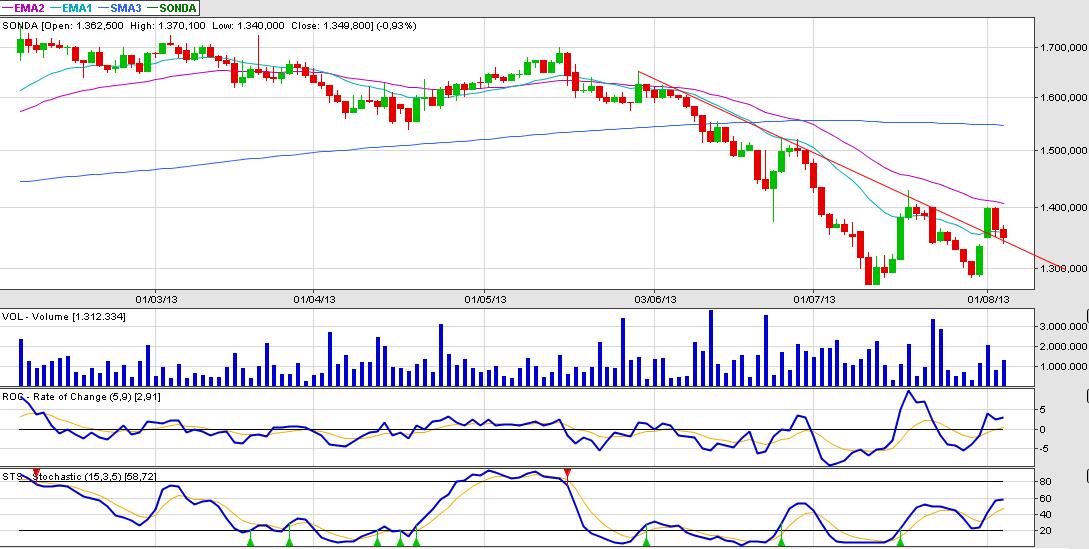The height and width of the screenshot is (549, 1089).
Task: Click the red sell marker near mid-May on Stochastic
Action: point(567,471)
